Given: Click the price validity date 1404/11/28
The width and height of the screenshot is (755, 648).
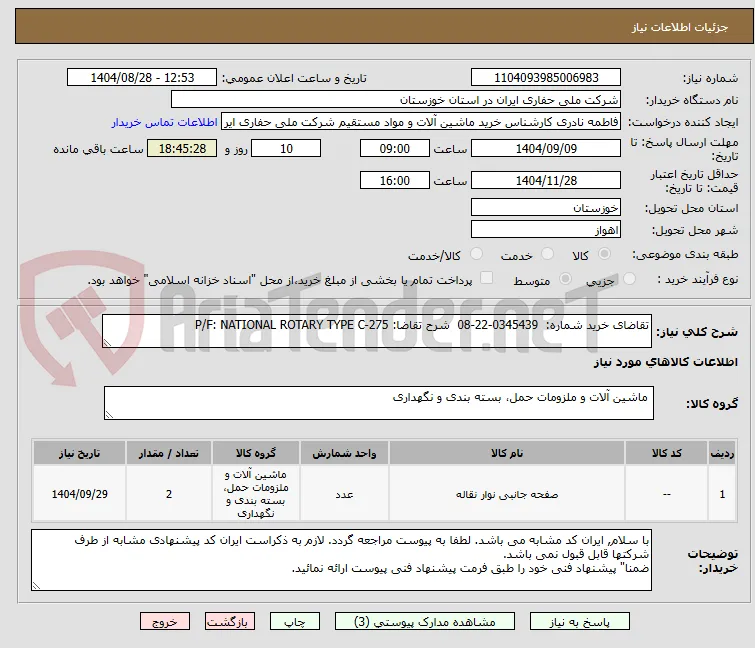Looking at the screenshot, I should (x=546, y=181).
